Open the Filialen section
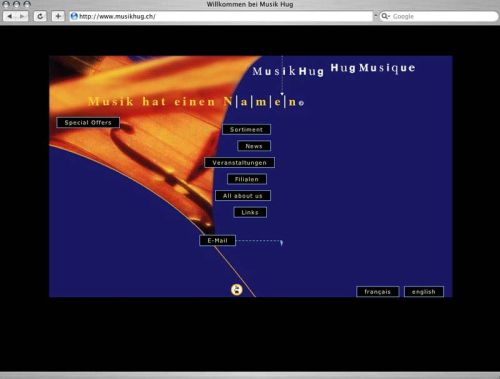The height and width of the screenshot is (379, 500). [247, 179]
